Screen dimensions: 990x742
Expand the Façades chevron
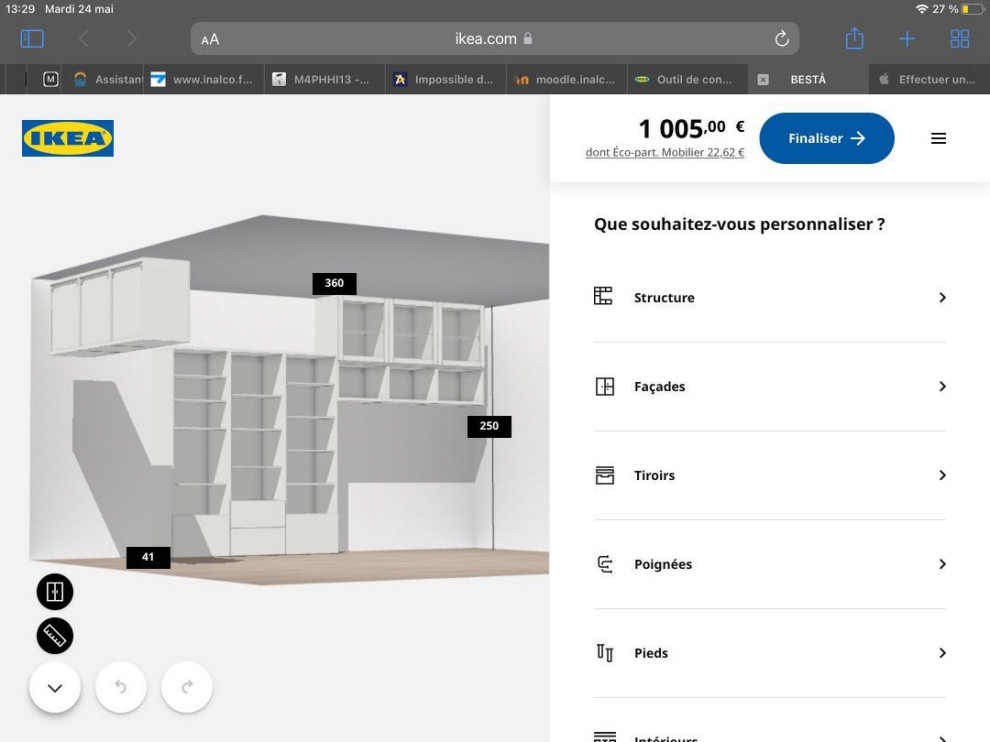point(942,386)
